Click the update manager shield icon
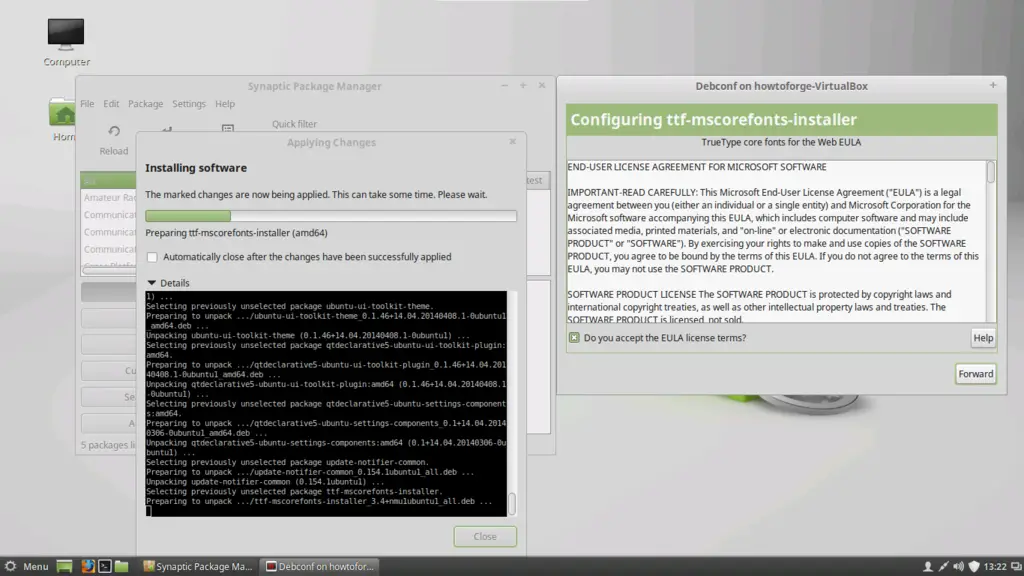 tap(974, 566)
